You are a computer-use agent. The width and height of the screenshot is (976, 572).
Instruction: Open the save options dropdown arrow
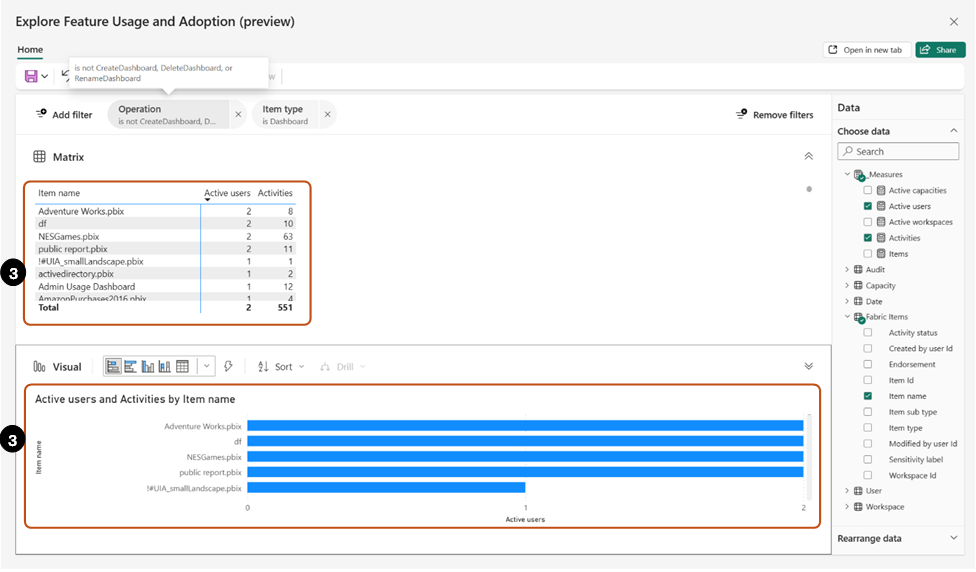pos(45,77)
